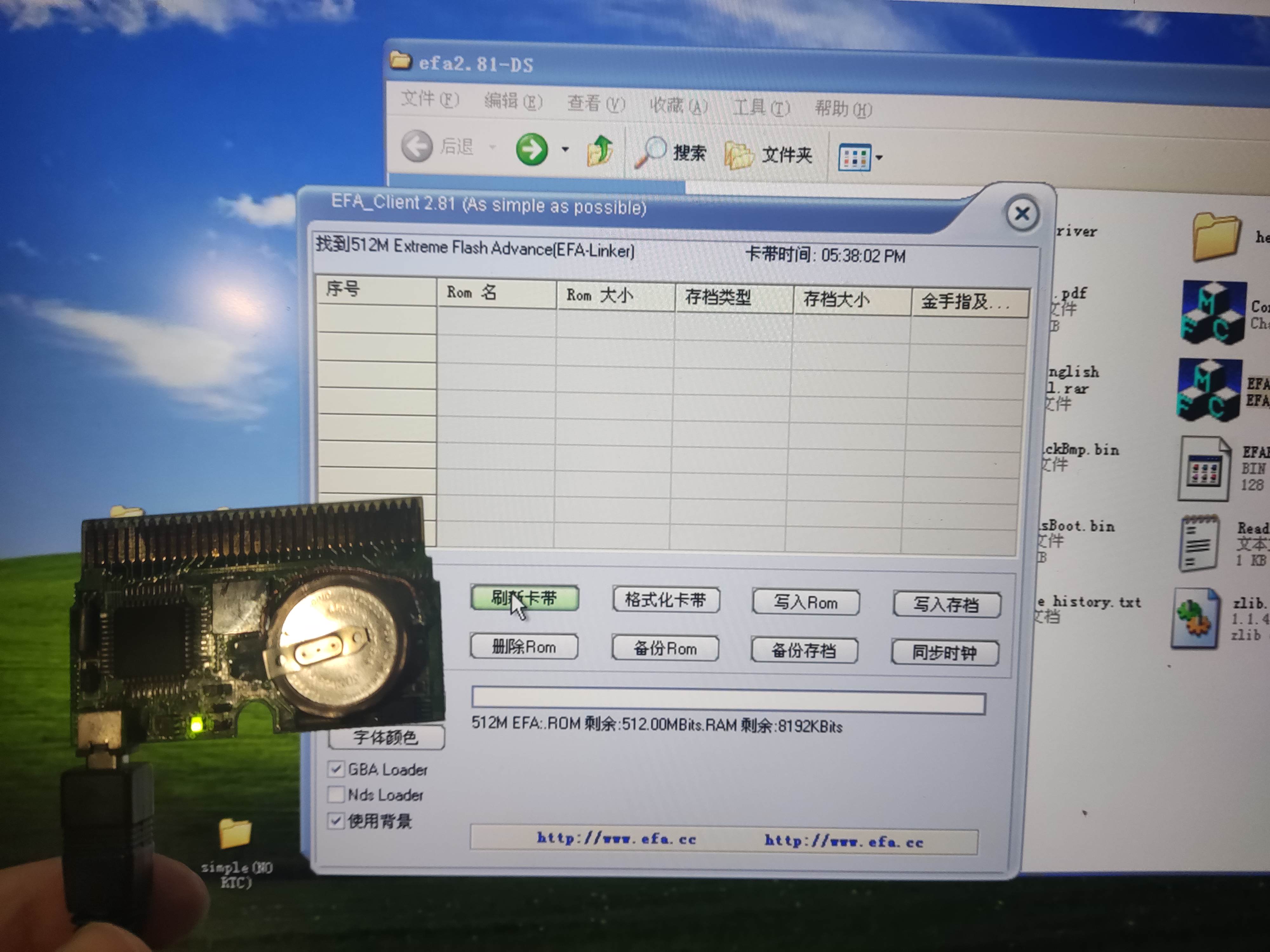Viewport: 1270px width, 952px height.
Task: Select the MFC application icon labeled "Co"
Action: (1213, 313)
